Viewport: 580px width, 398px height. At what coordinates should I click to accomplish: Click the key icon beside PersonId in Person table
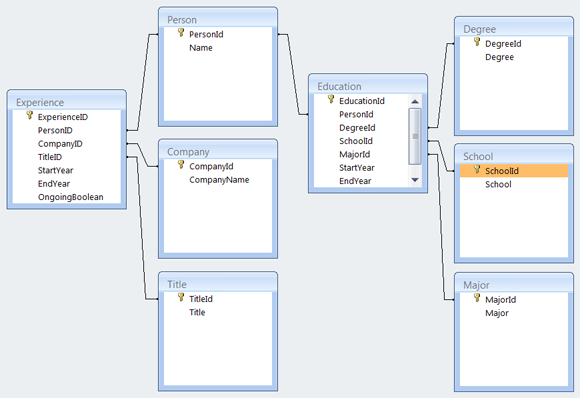(x=181, y=33)
